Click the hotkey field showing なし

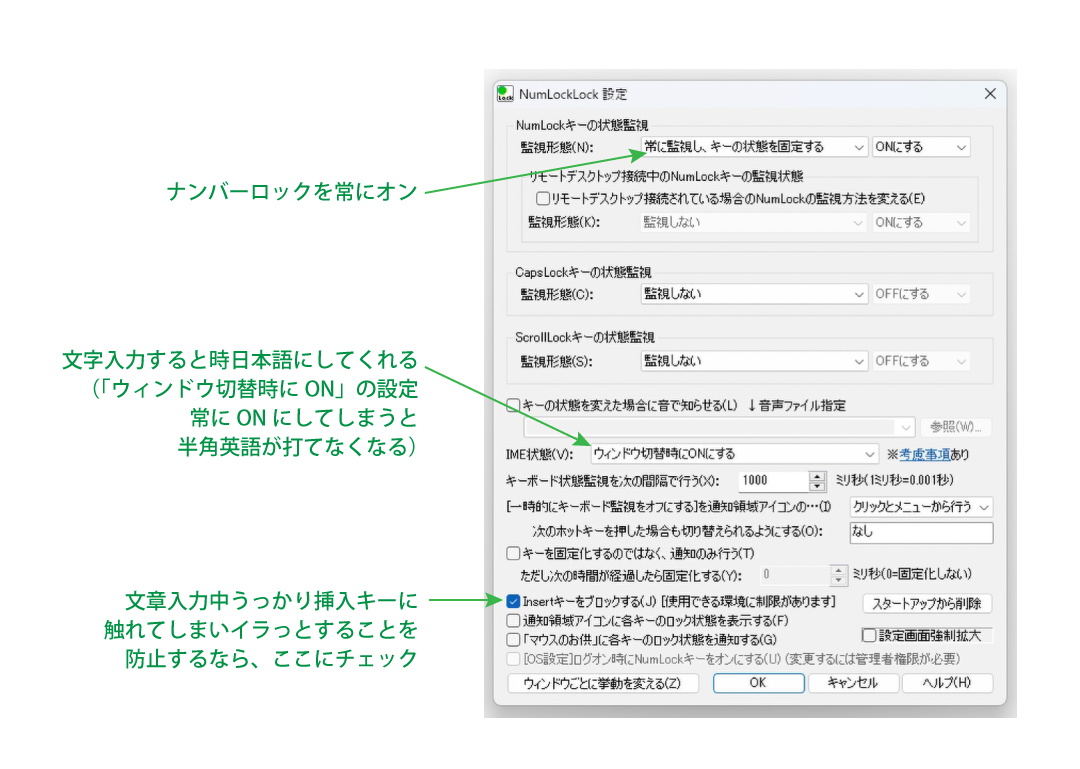pos(921,532)
